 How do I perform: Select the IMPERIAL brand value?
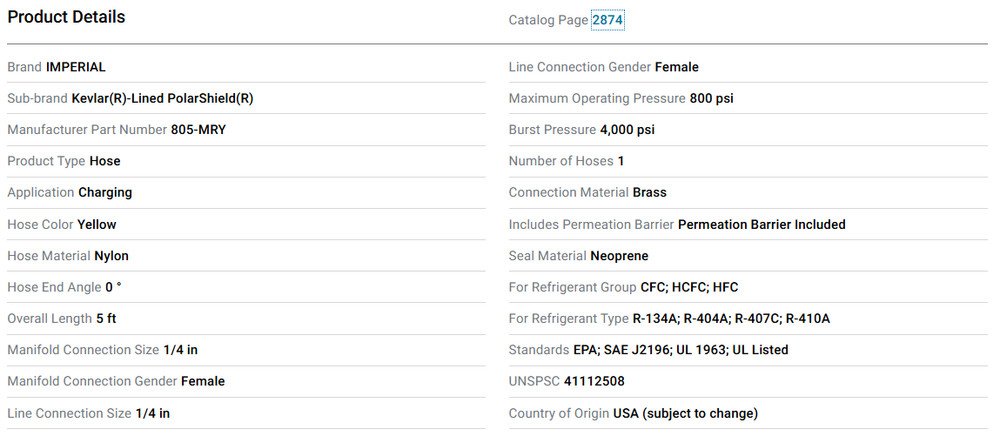pos(76,67)
